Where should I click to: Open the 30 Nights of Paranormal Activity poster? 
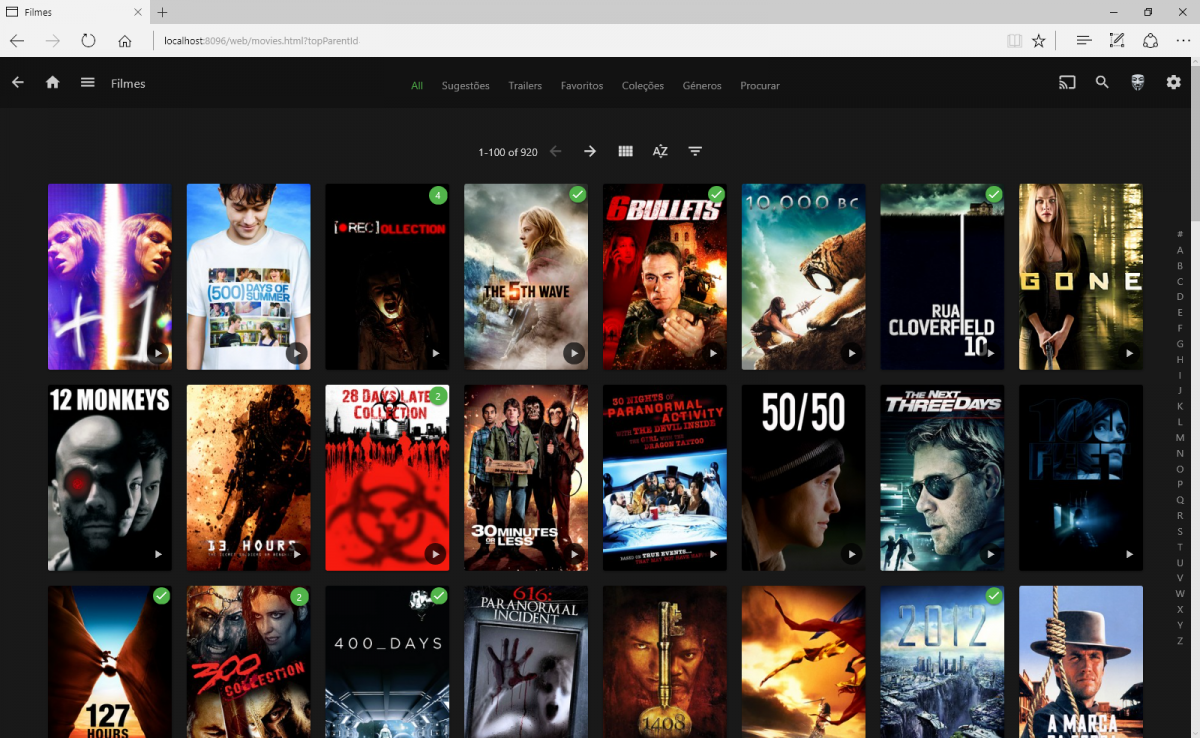click(665, 478)
